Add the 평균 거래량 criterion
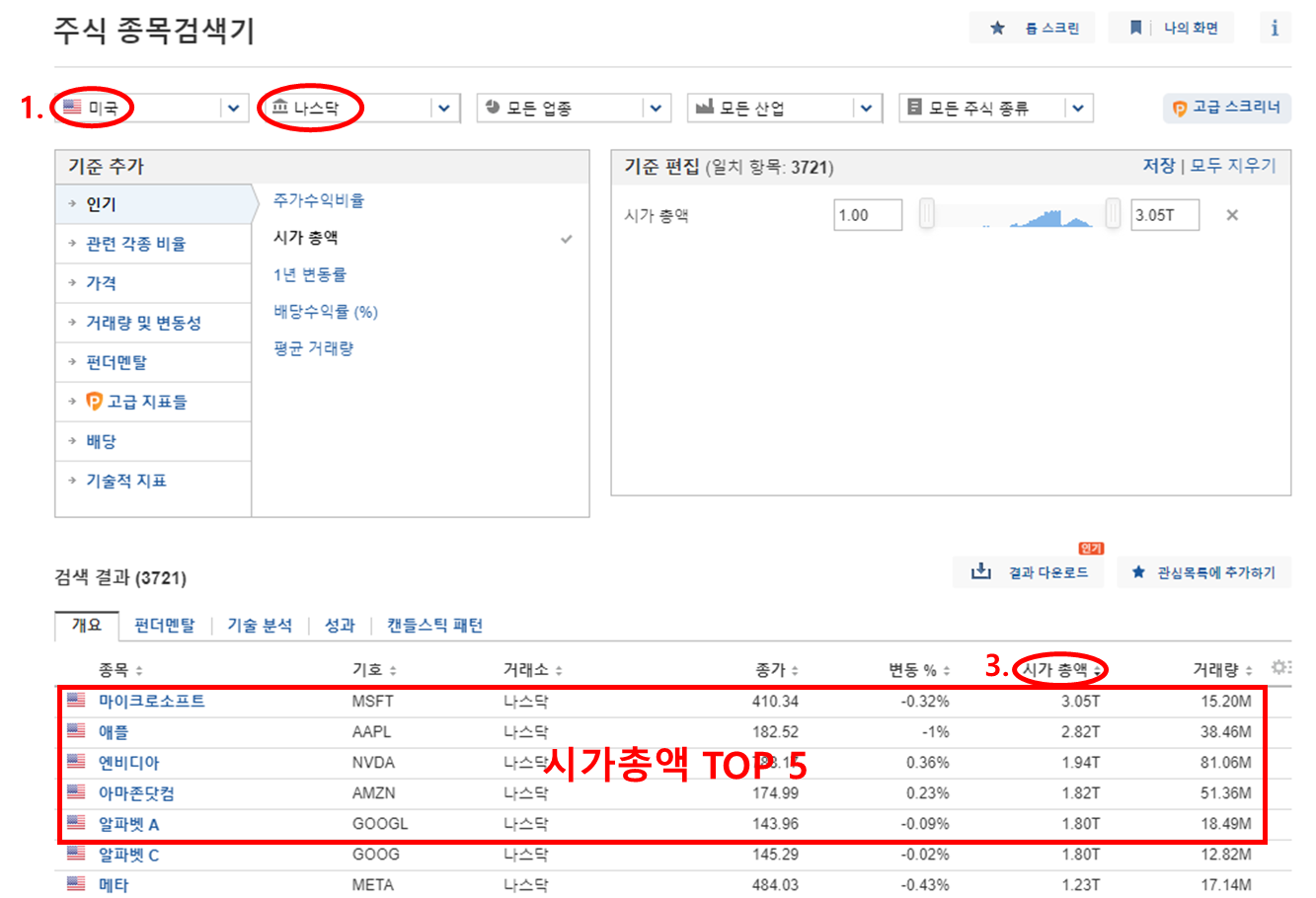 click(313, 348)
